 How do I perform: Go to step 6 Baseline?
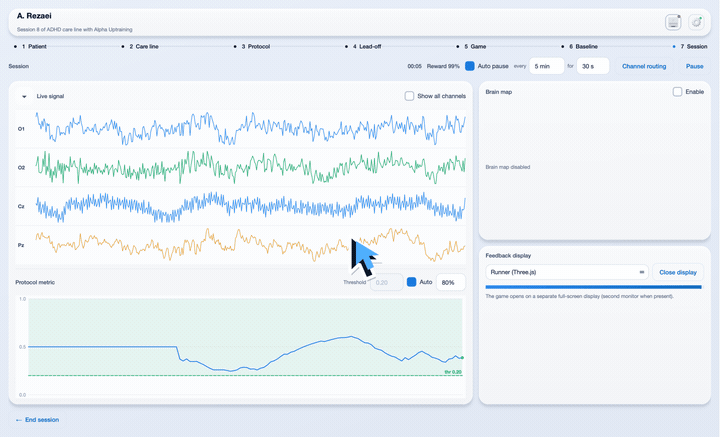pyautogui.click(x=583, y=46)
